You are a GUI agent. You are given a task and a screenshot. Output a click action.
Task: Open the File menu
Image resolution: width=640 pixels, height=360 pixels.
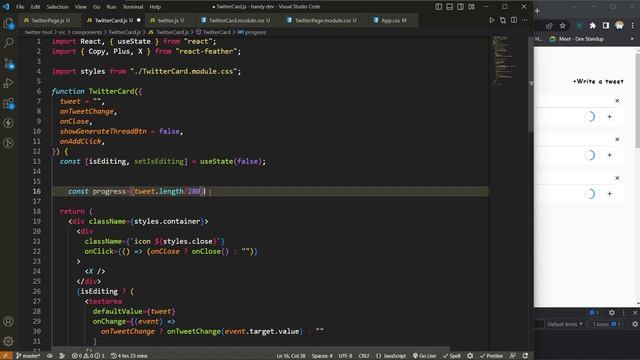[x=20, y=7]
